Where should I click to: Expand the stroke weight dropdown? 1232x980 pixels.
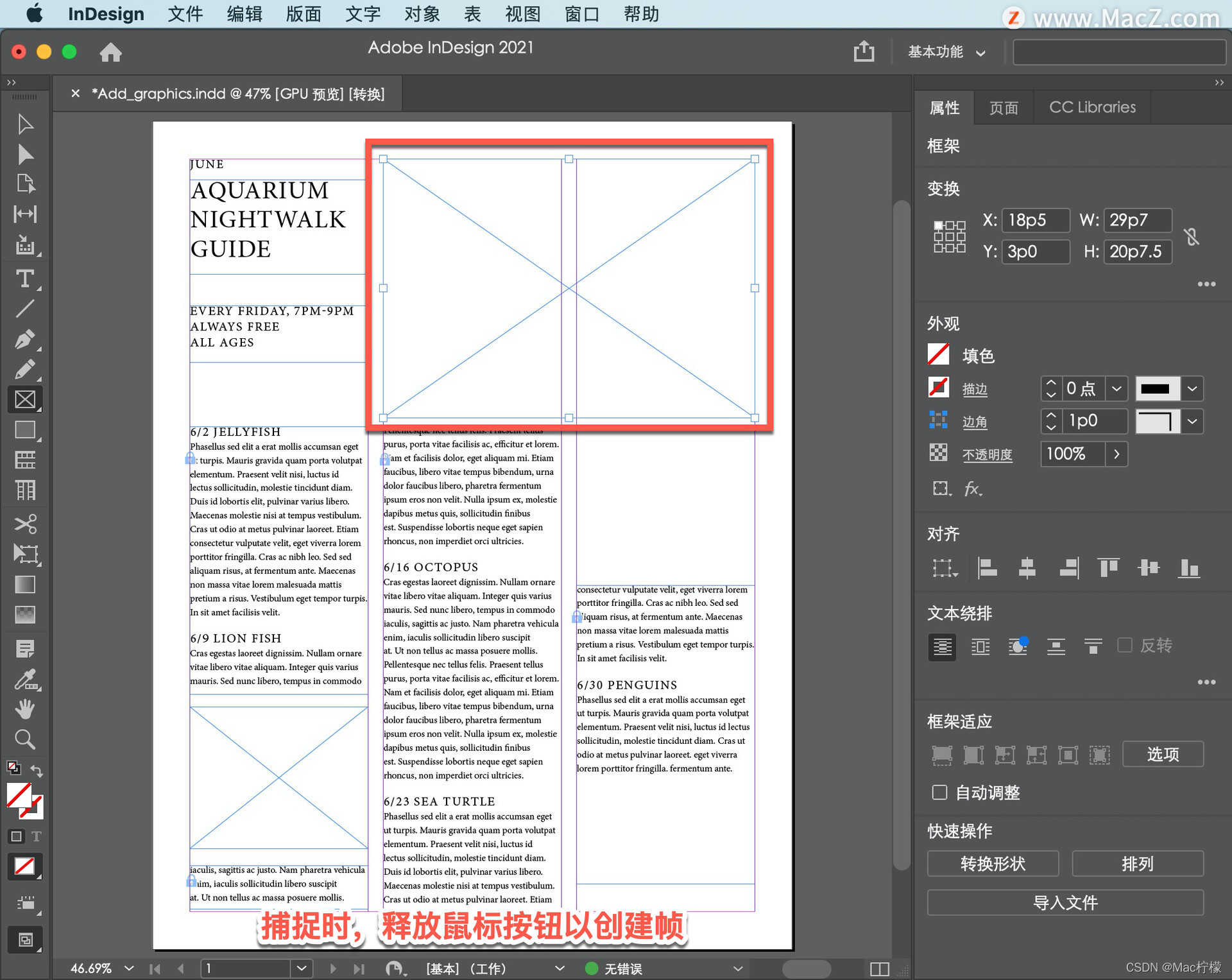(1116, 388)
